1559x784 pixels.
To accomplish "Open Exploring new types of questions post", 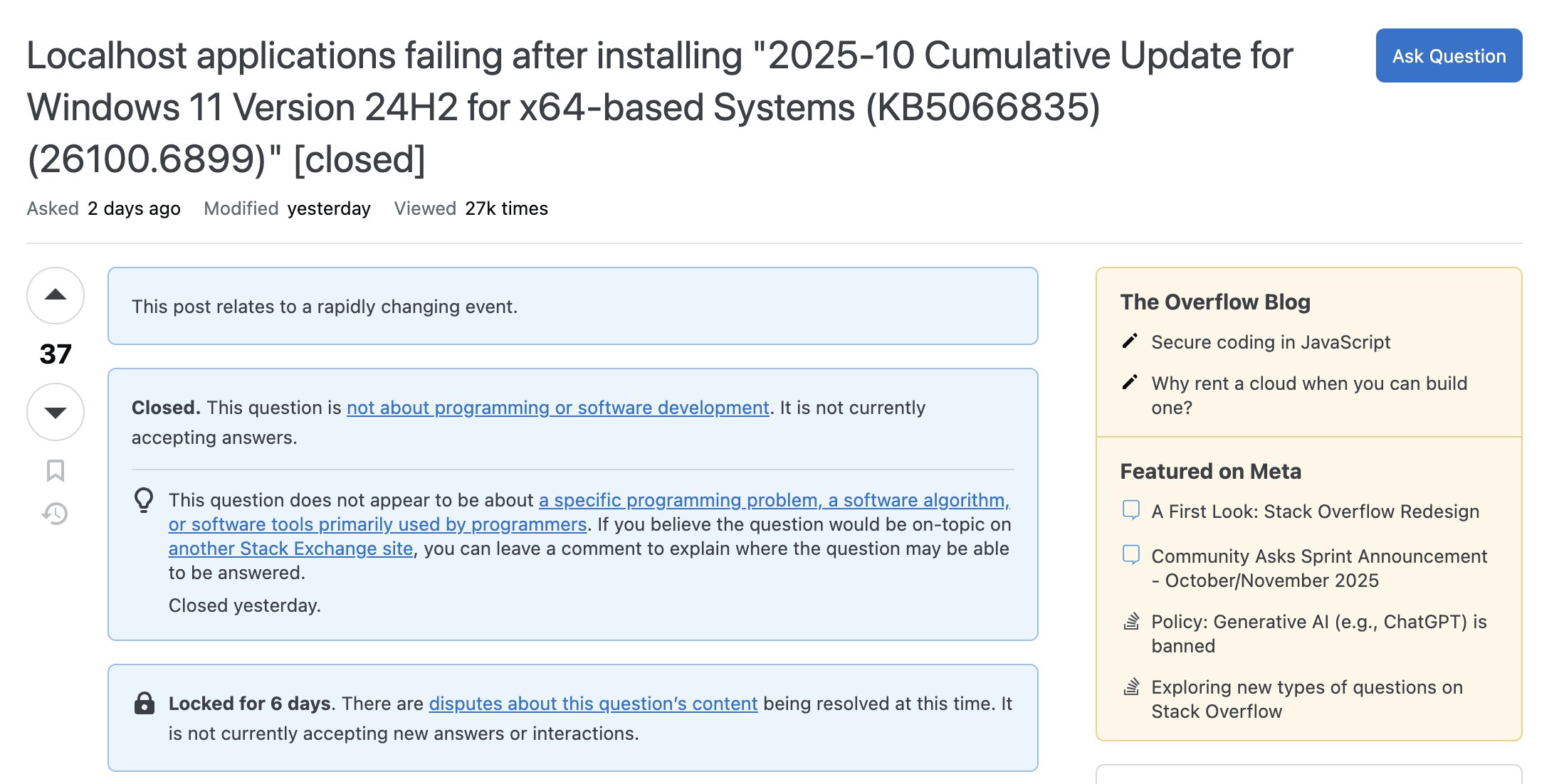I will (x=1307, y=699).
